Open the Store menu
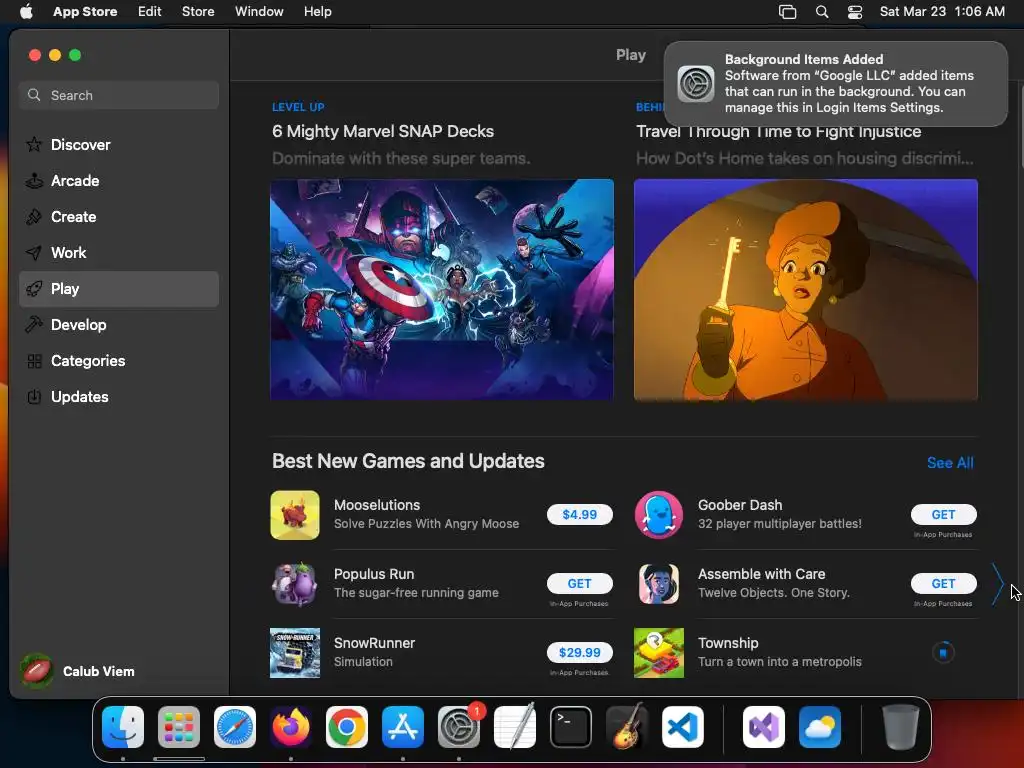 (x=198, y=12)
